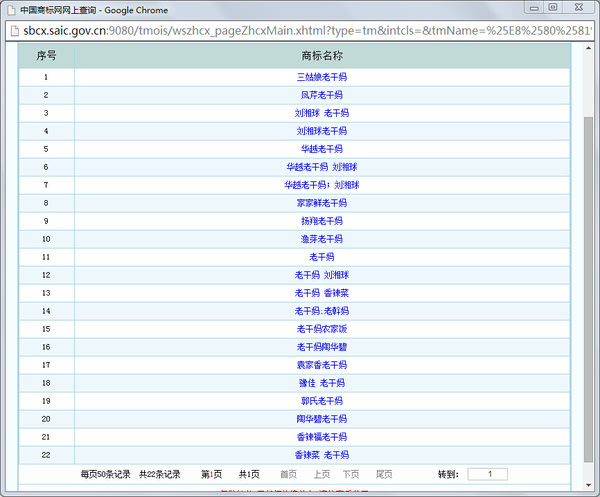Go to next page via 下页
Screen dimensions: 600x497
coord(351,474)
